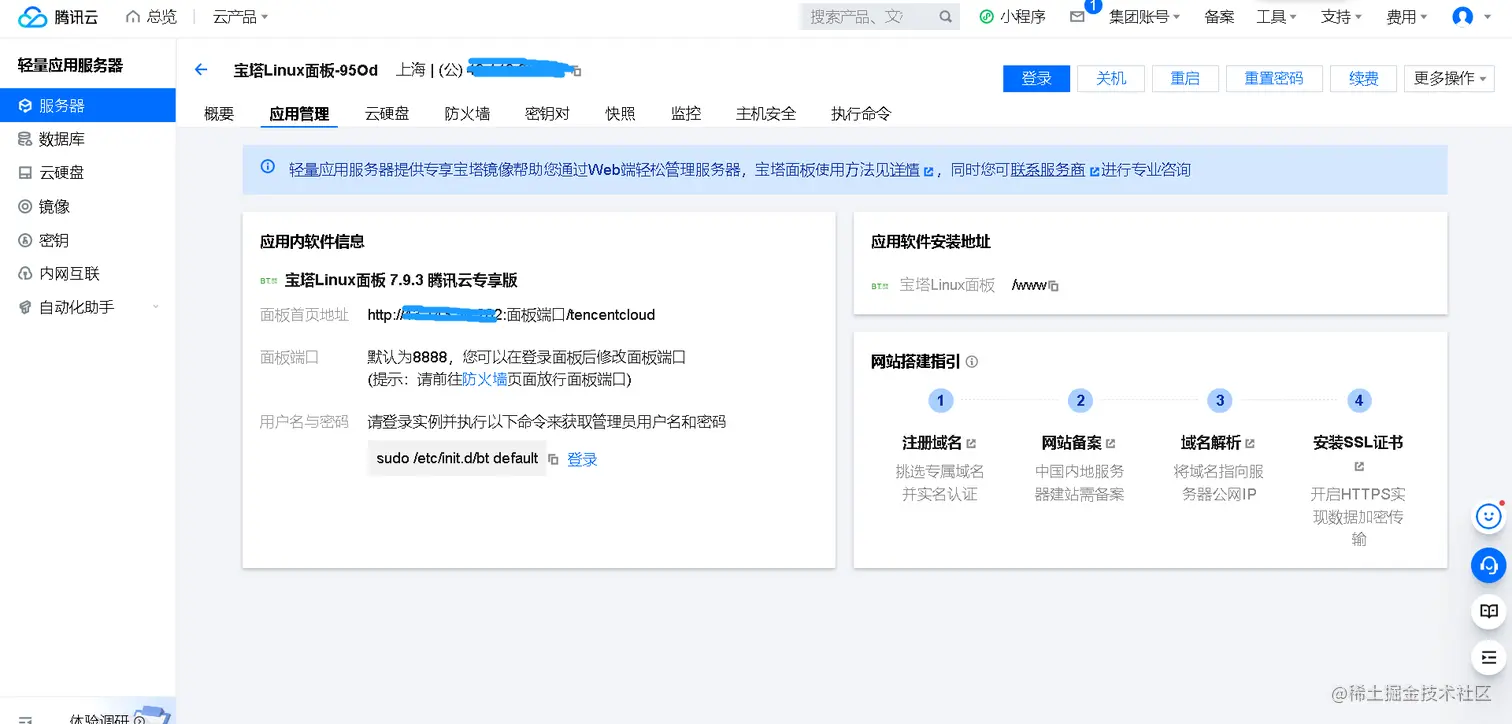The image size is (1512, 724).
Task: Expand the 更多操作 dropdown
Action: [x=1448, y=78]
